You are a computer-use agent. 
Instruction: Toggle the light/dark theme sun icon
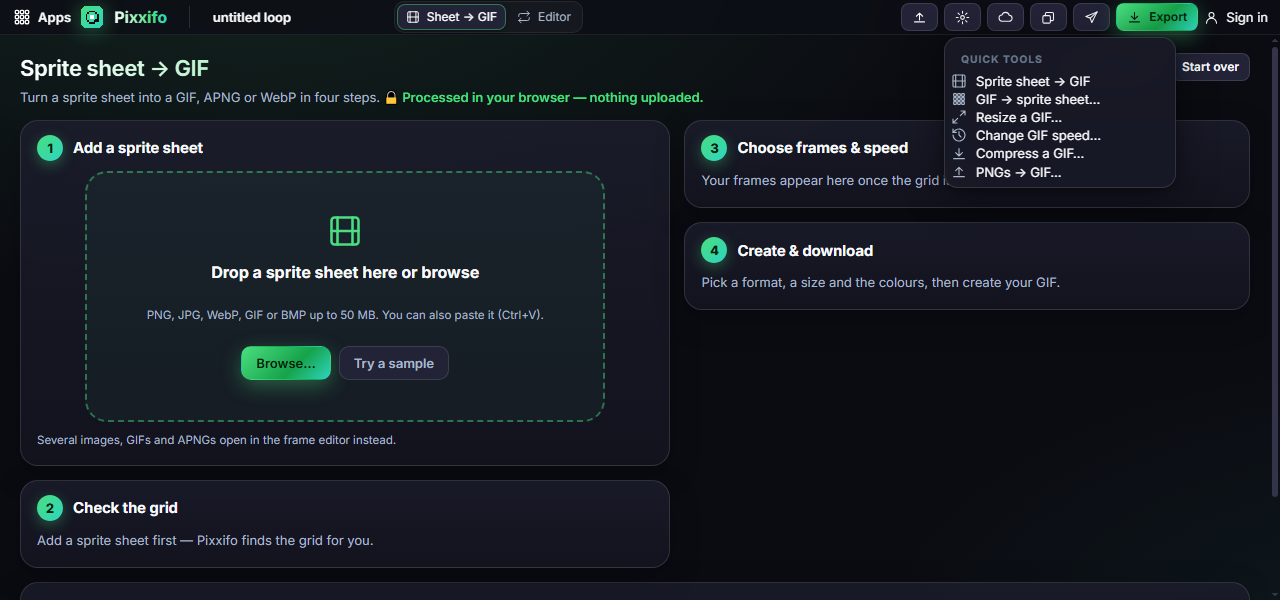[962, 17]
